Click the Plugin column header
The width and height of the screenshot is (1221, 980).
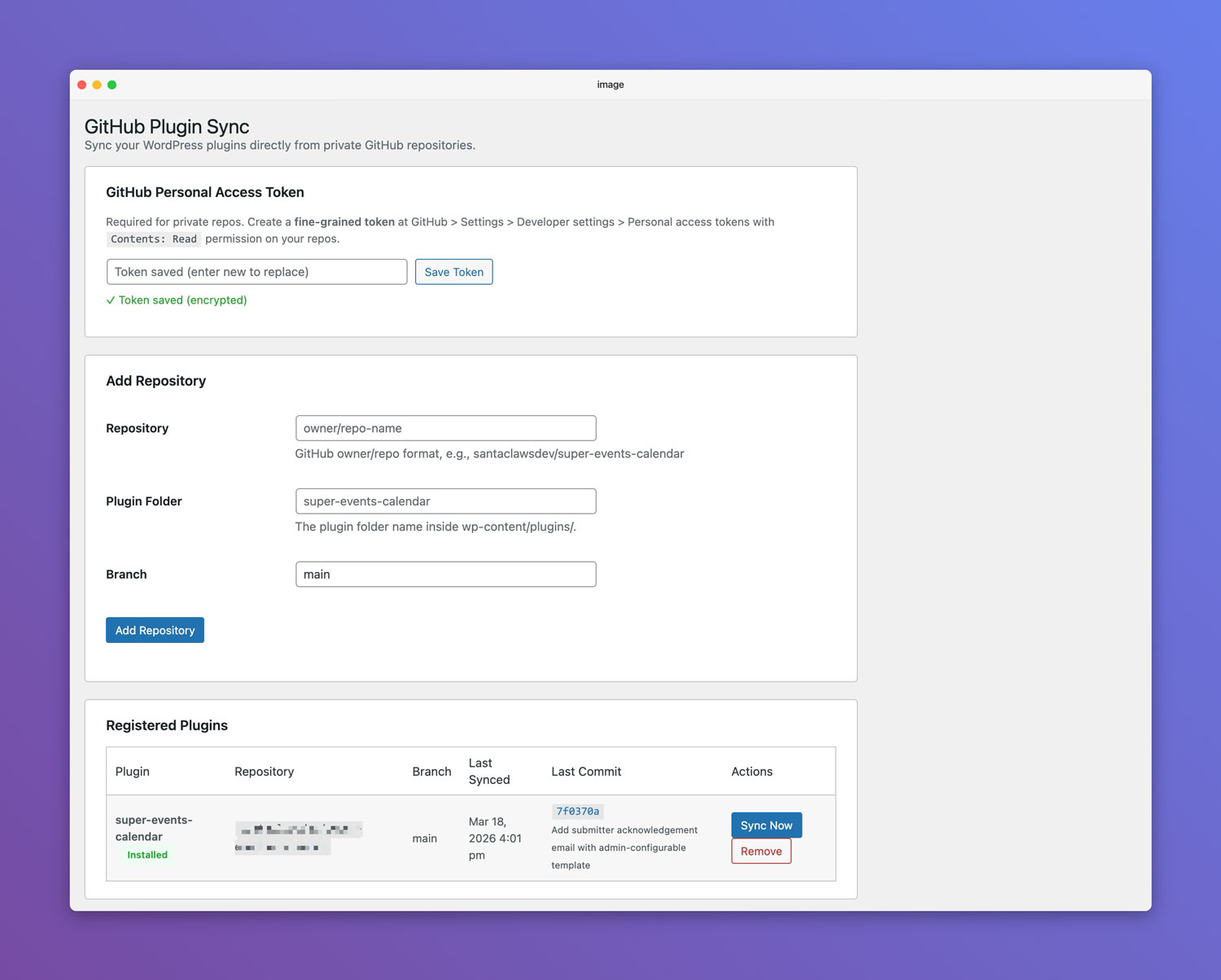pyautogui.click(x=133, y=772)
